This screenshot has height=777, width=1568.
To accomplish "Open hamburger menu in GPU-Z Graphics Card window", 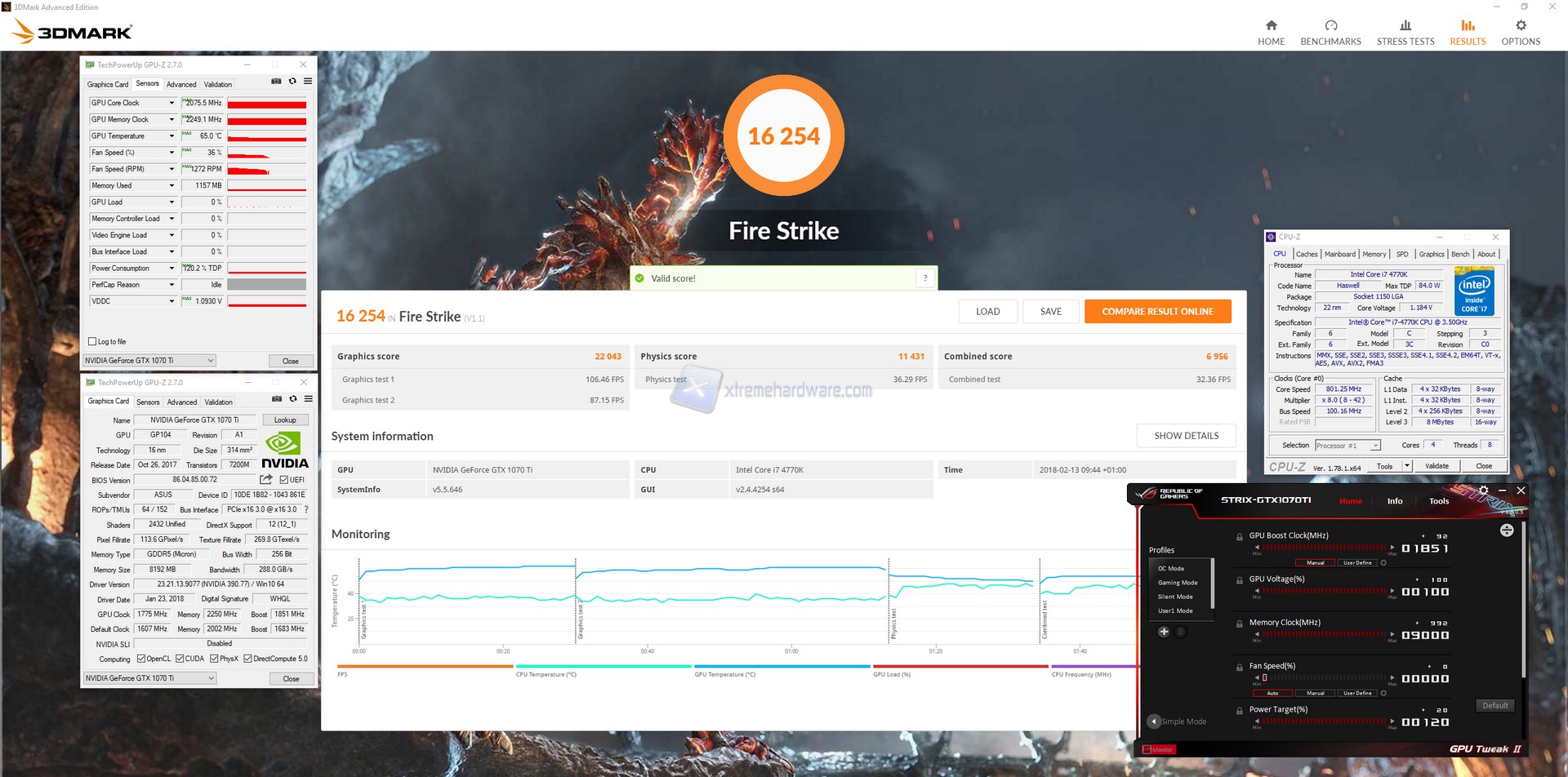I will pos(309,399).
